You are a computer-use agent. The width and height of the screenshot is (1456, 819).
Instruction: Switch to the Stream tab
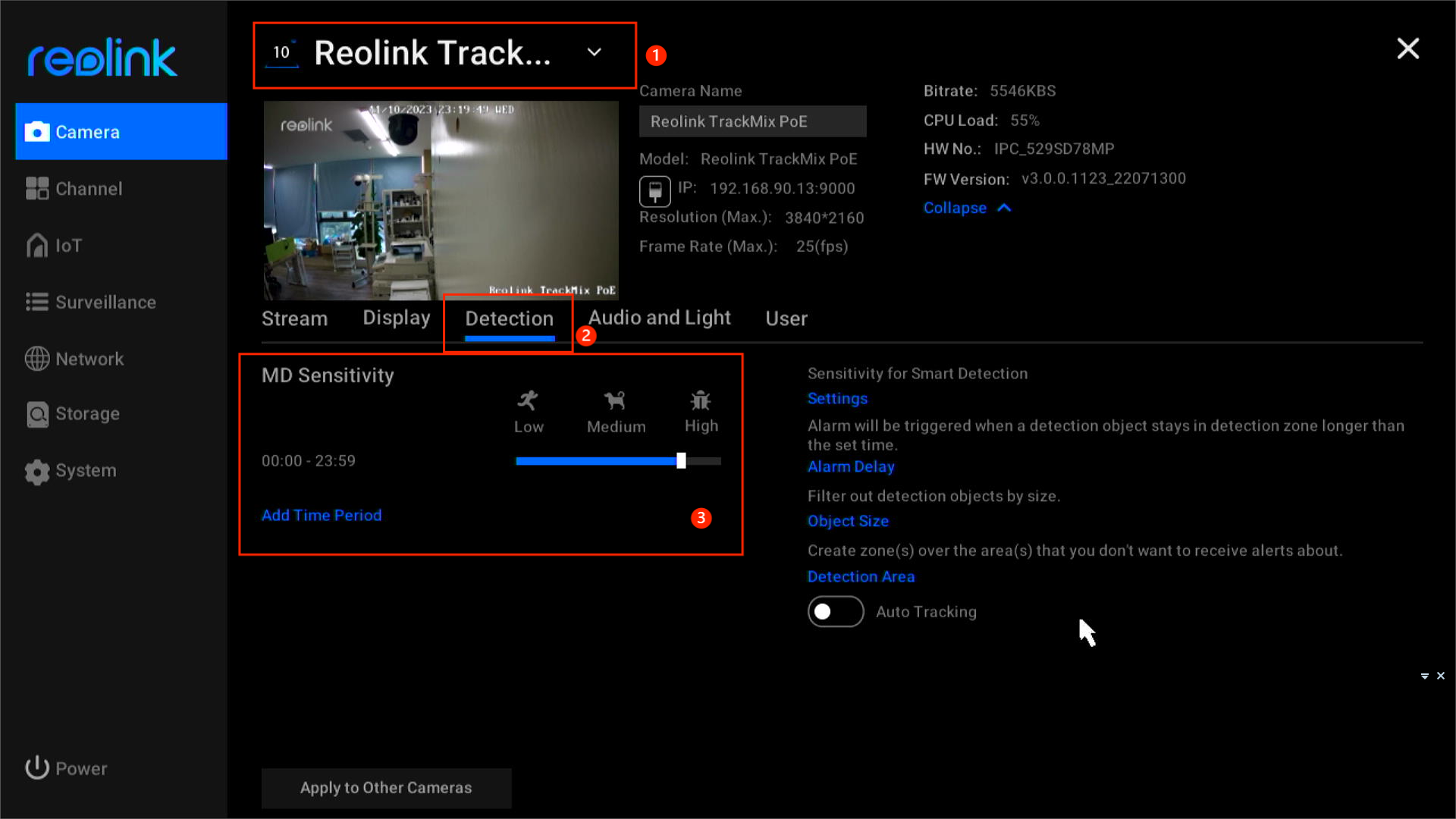pyautogui.click(x=294, y=318)
